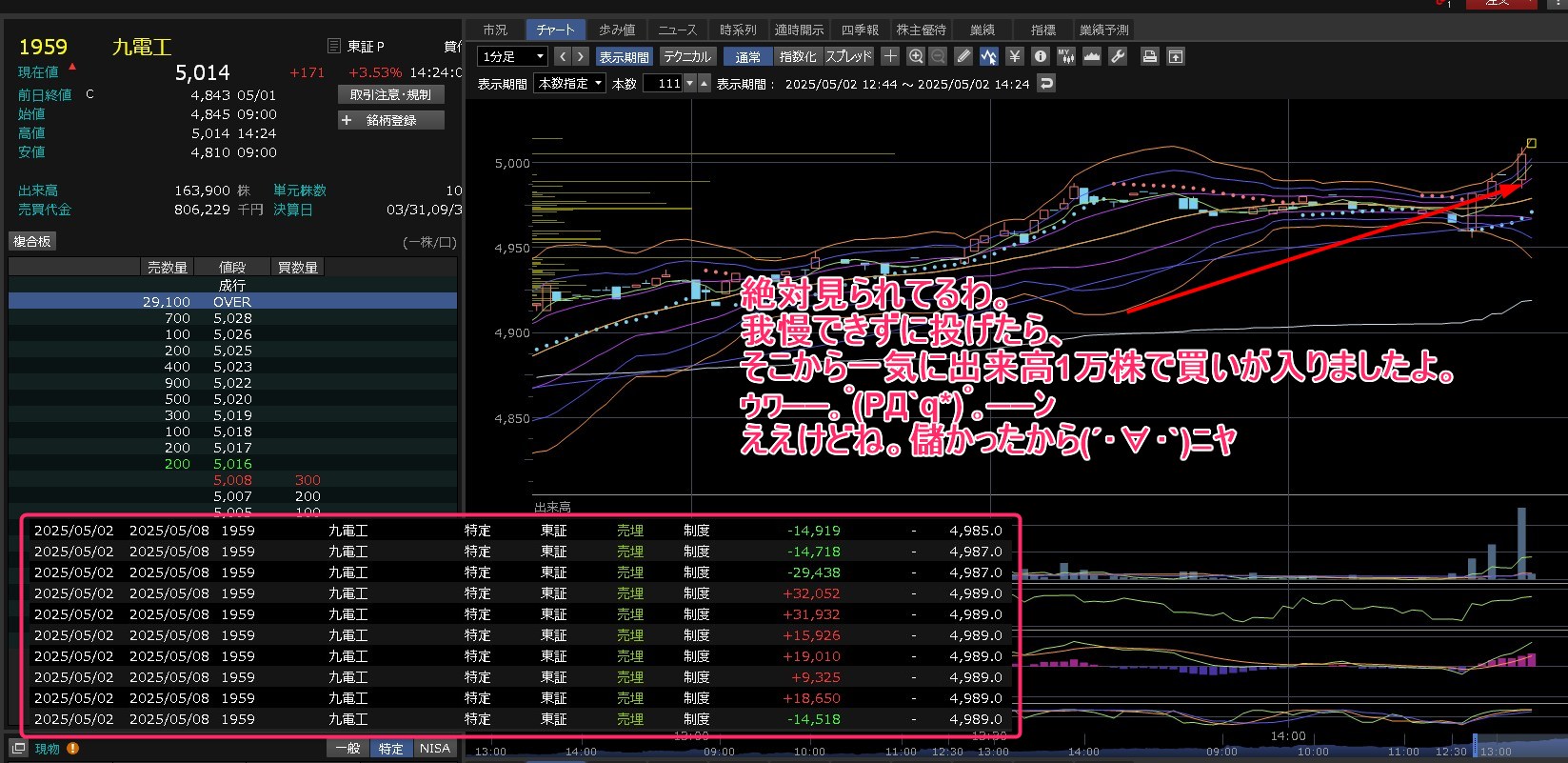Select 指数化 chart display mode
This screenshot has width=1568, height=763.
[x=798, y=56]
